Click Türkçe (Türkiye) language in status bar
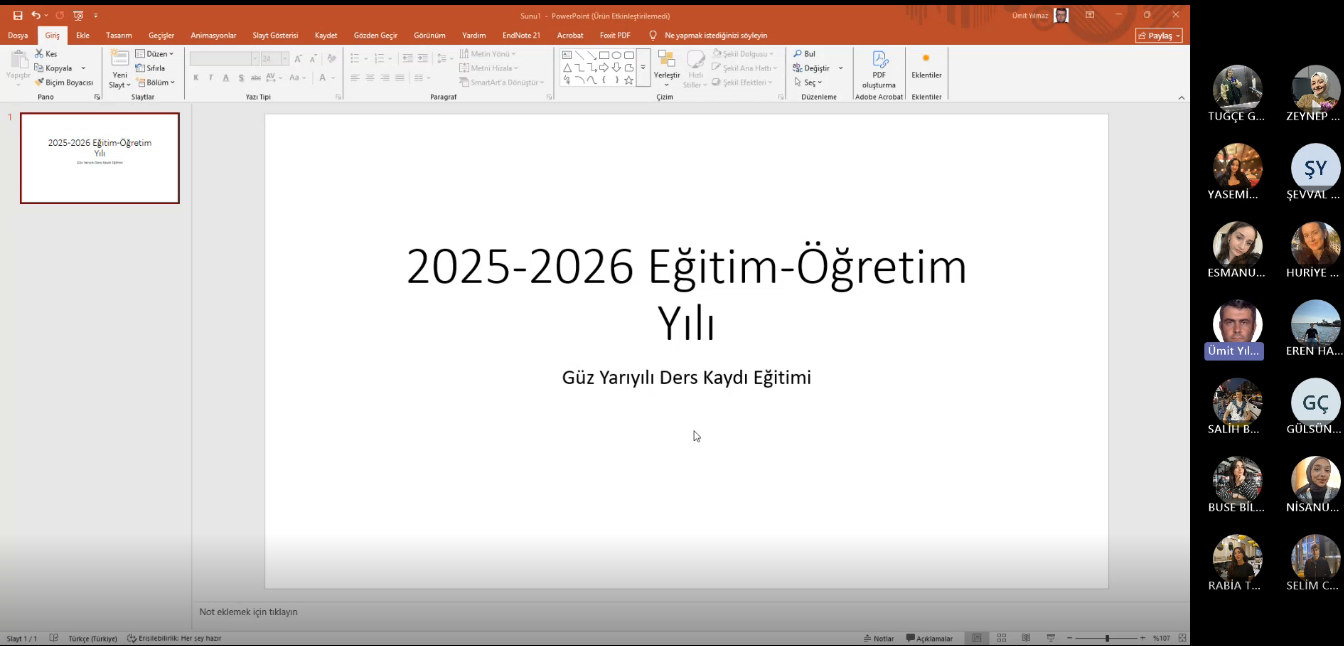This screenshot has height=646, width=1344. [x=92, y=638]
